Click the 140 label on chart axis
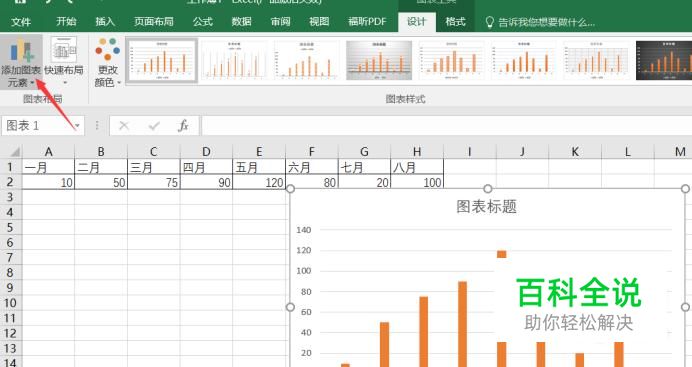The image size is (692, 367). pos(304,230)
